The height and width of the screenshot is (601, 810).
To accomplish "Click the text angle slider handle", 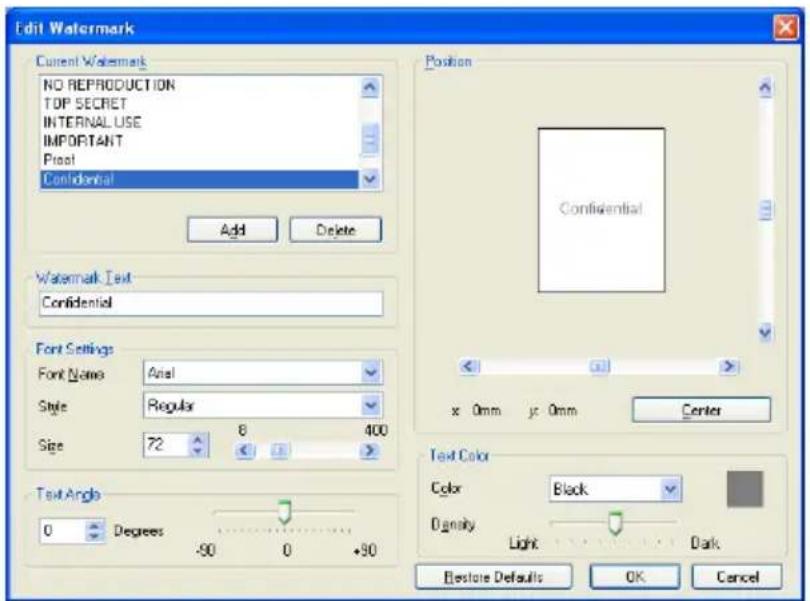I will click(x=284, y=512).
